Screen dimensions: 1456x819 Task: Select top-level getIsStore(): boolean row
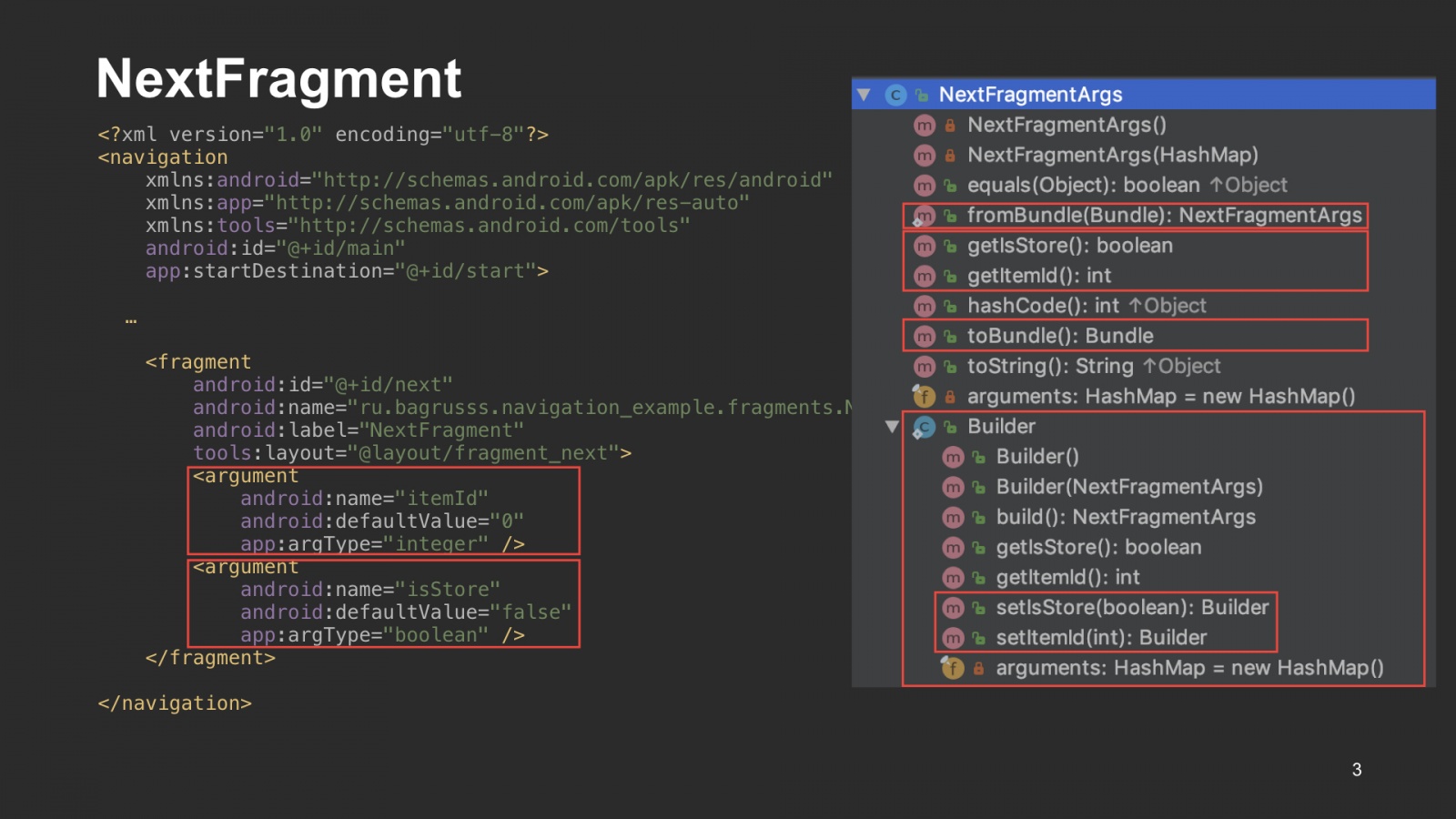pos(1144,246)
